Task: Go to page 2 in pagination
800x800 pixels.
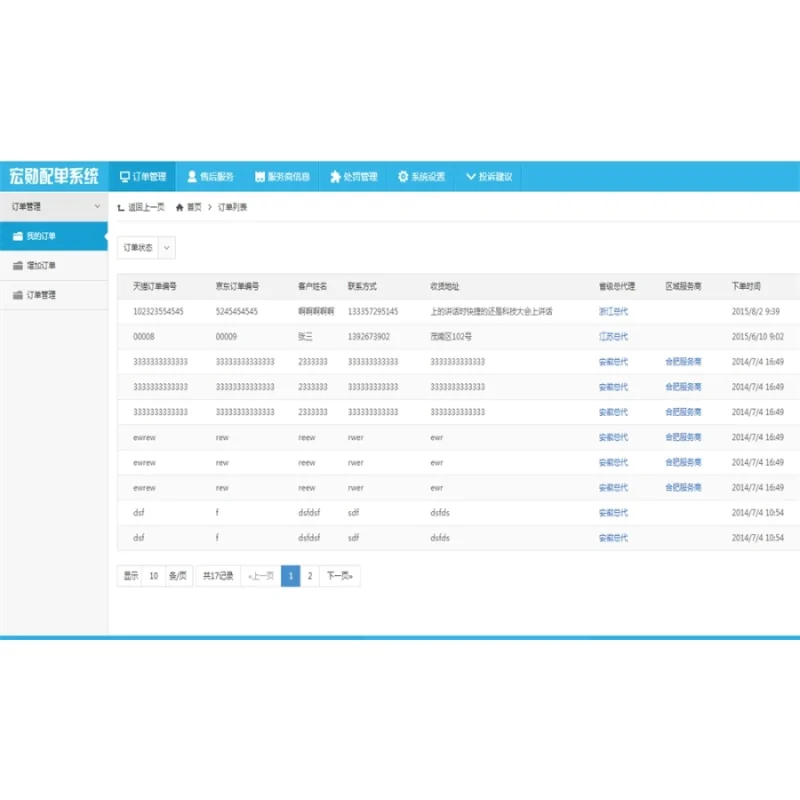Action: [x=310, y=576]
